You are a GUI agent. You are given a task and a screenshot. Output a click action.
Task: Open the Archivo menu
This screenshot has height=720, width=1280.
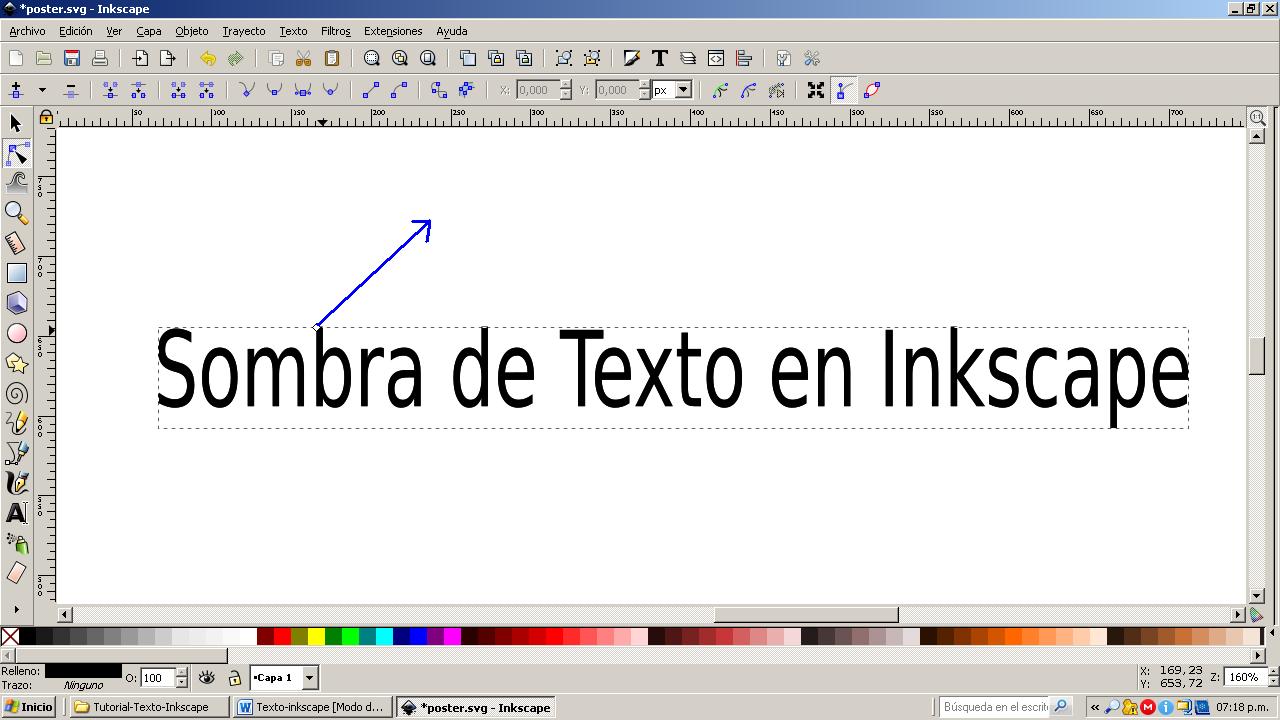[x=27, y=31]
